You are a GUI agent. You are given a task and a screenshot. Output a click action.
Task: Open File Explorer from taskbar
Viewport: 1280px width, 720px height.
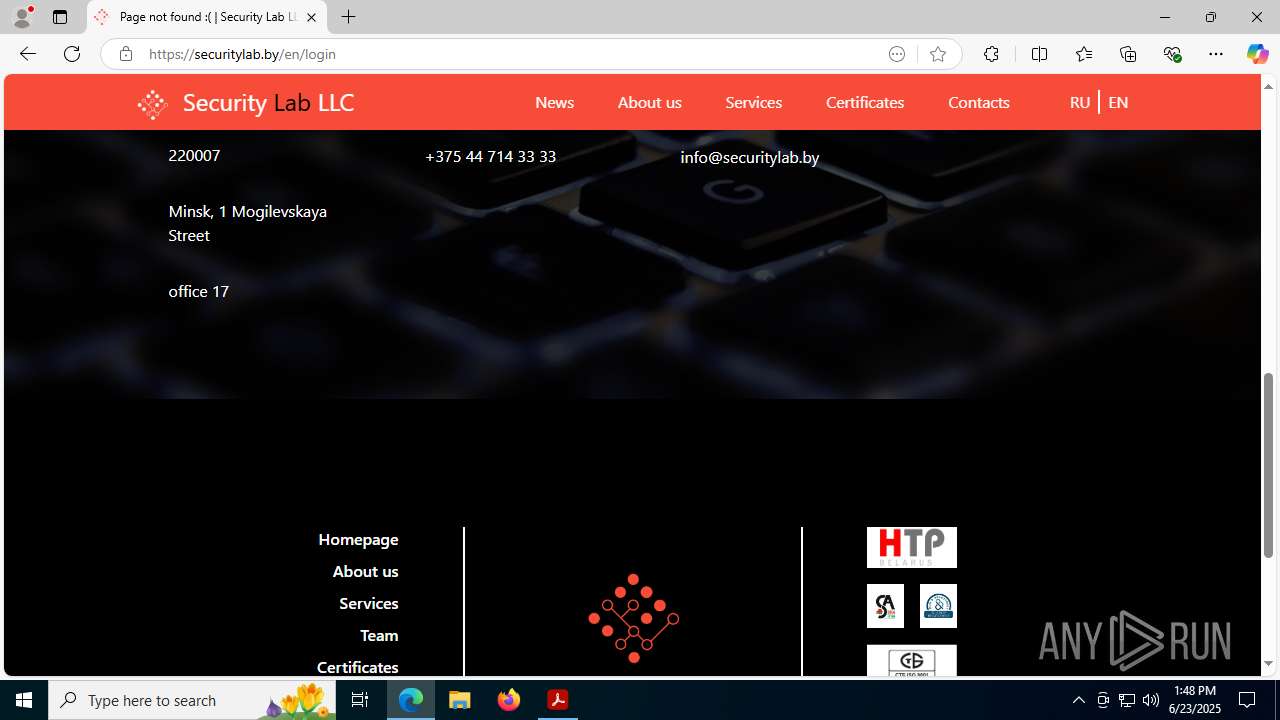460,700
